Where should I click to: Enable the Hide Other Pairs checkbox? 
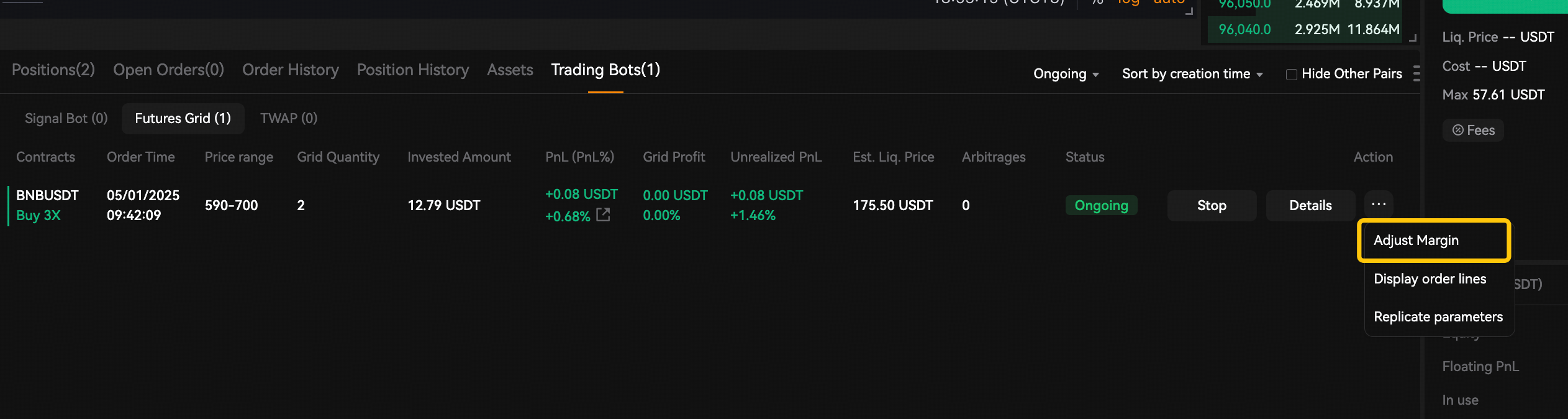1292,74
